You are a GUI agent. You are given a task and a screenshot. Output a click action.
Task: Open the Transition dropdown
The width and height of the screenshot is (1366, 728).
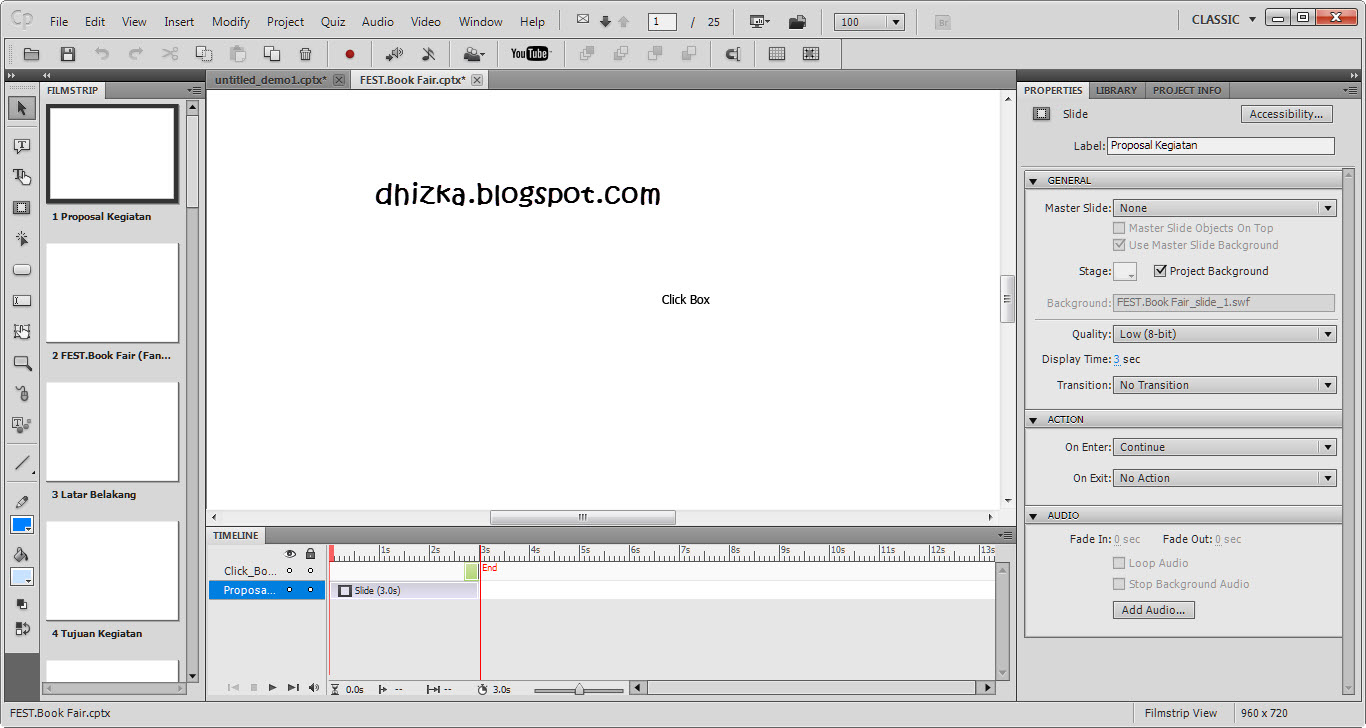pyautogui.click(x=1225, y=385)
